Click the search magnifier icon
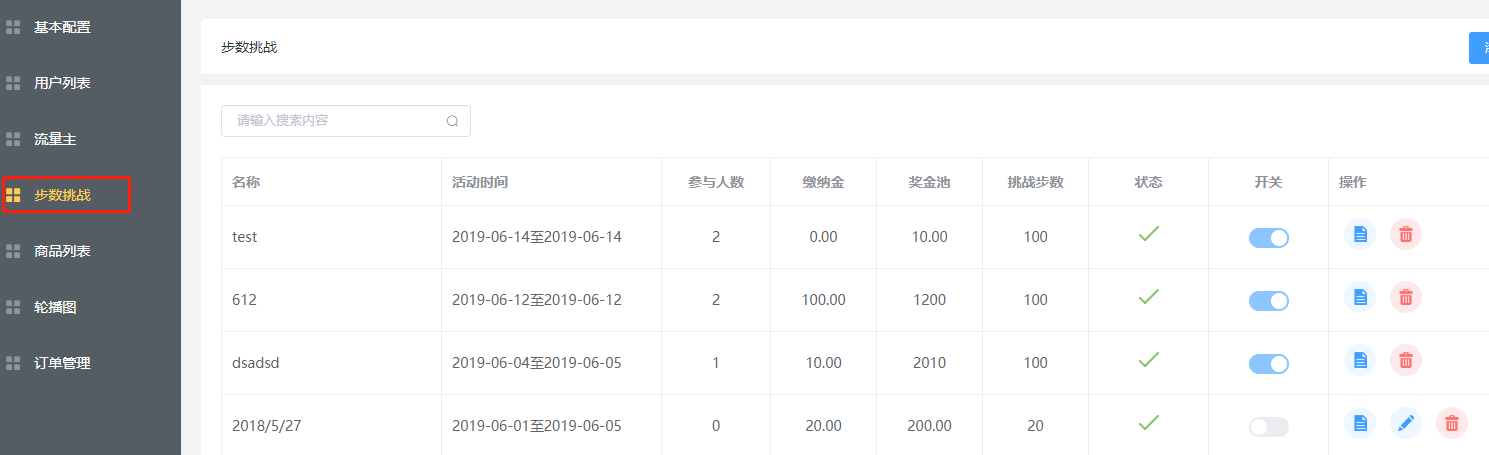Screen dimensions: 1489x455 [452, 121]
